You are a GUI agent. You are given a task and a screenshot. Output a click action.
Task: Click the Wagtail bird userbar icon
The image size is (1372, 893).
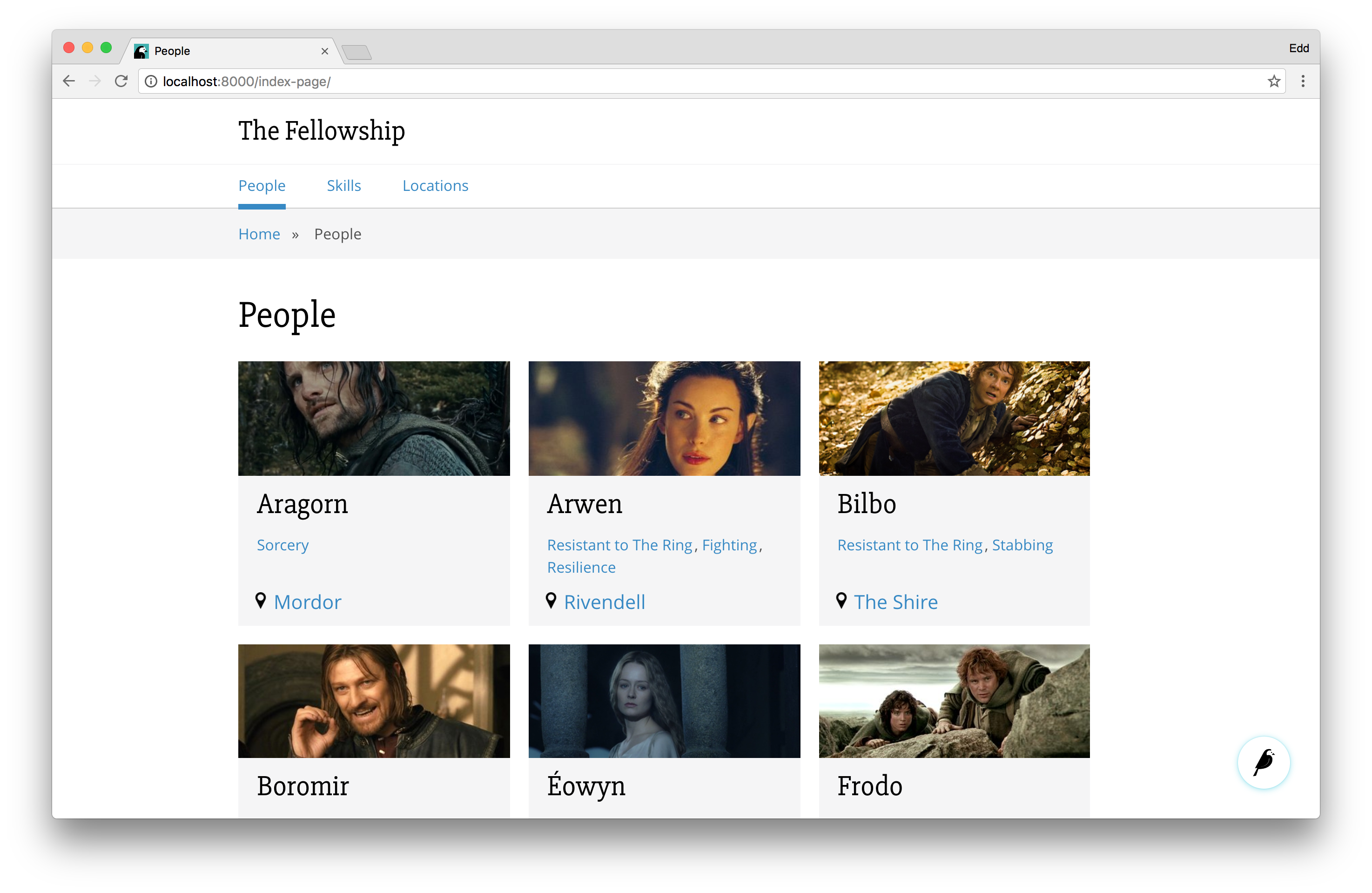(x=1263, y=762)
